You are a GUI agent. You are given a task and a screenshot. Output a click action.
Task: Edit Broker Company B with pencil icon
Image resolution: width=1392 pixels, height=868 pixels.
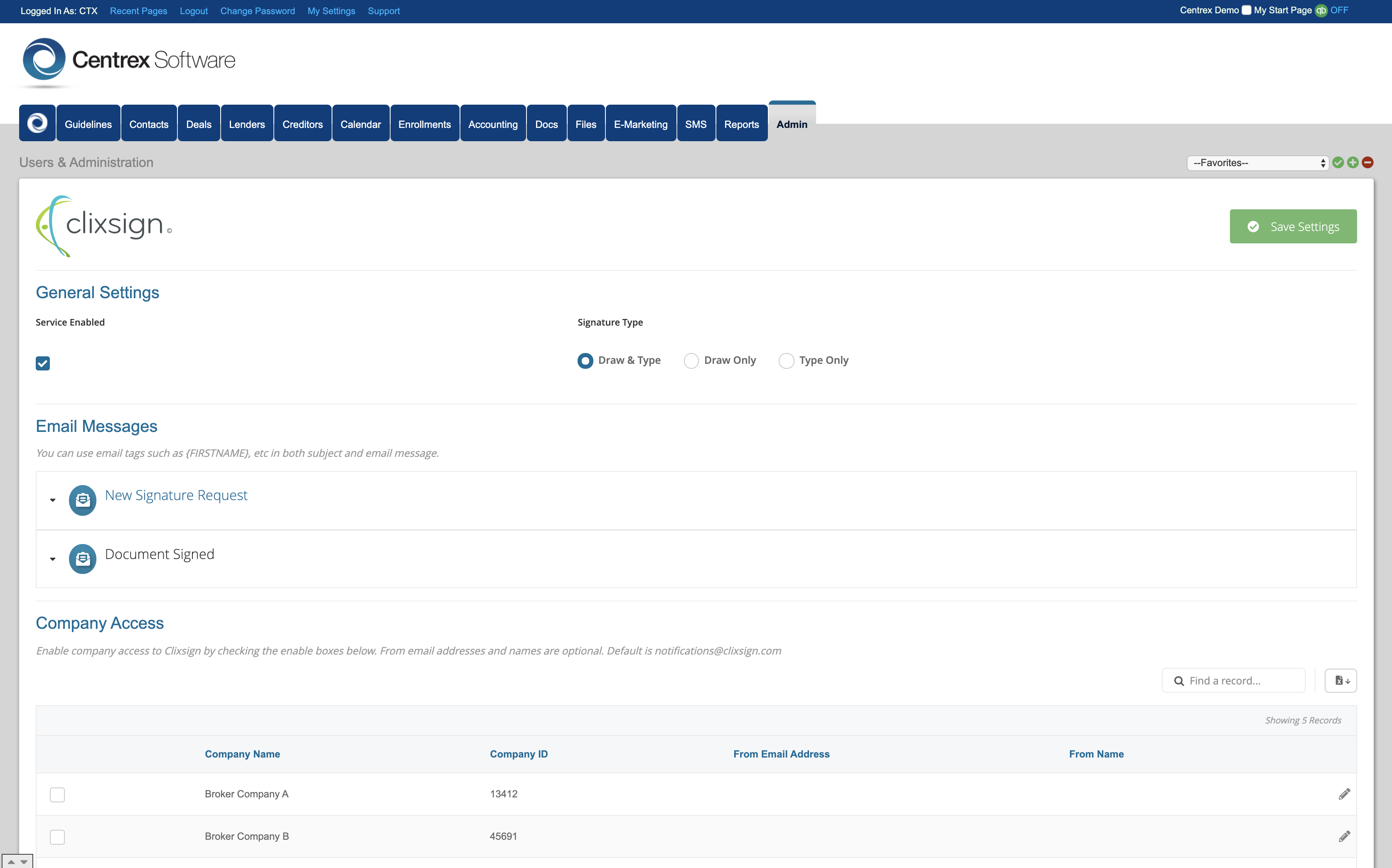click(1344, 836)
